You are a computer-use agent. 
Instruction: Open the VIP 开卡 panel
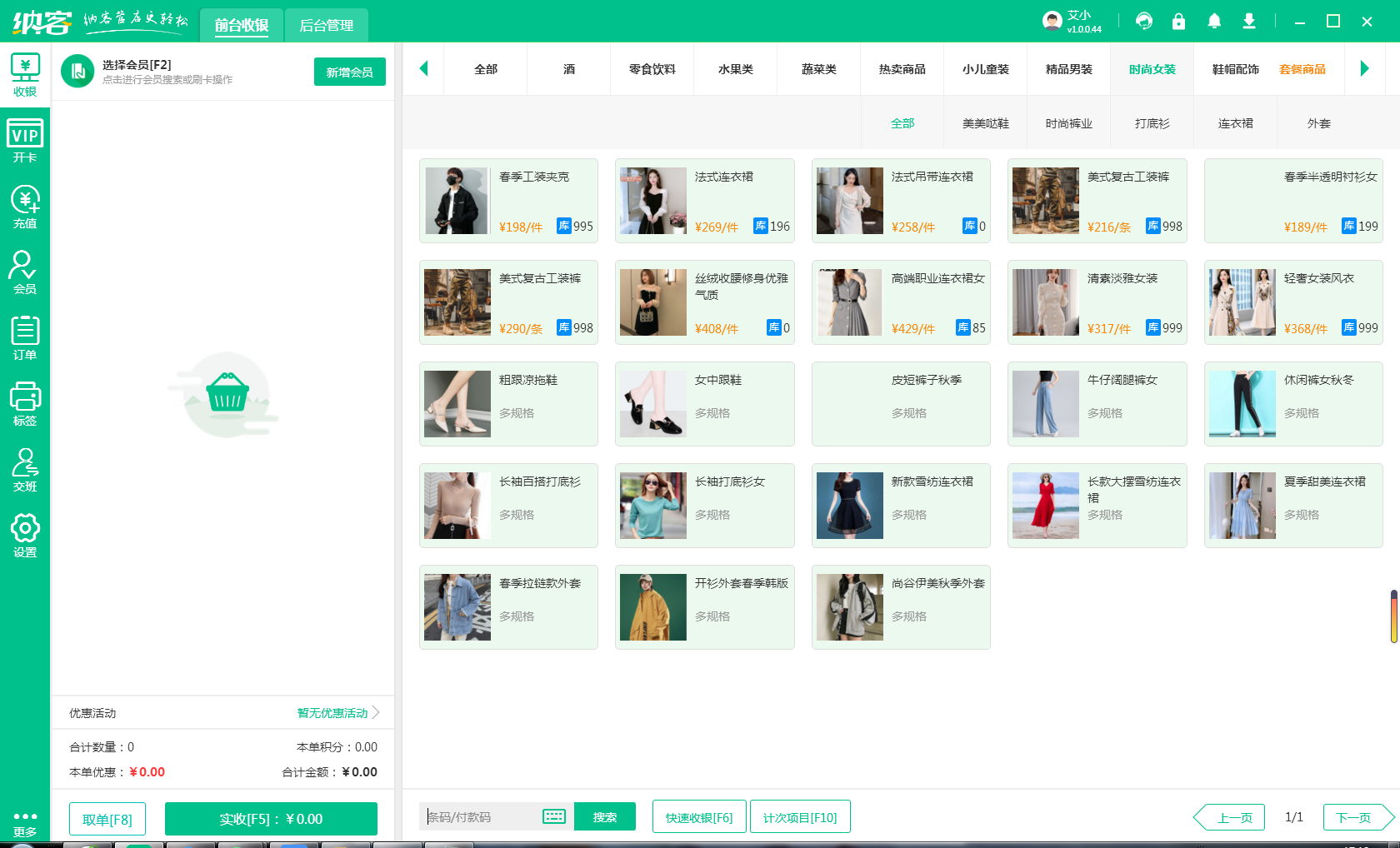(x=25, y=139)
